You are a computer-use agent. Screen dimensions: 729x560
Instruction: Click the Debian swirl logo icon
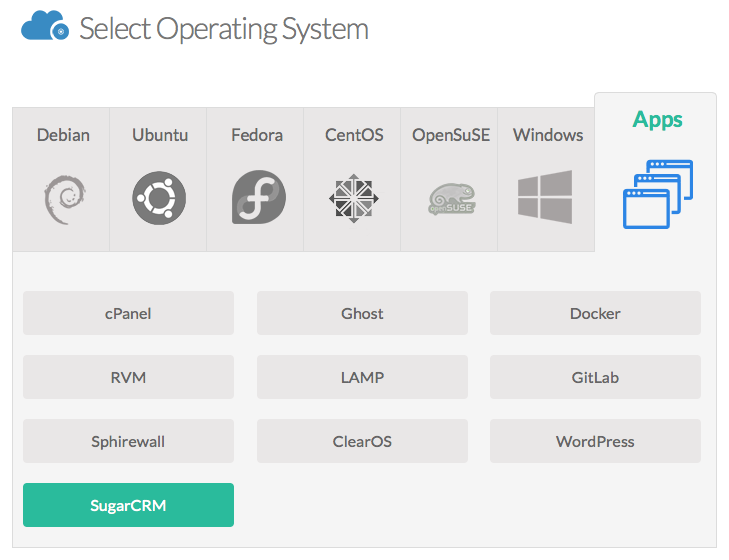pos(65,199)
